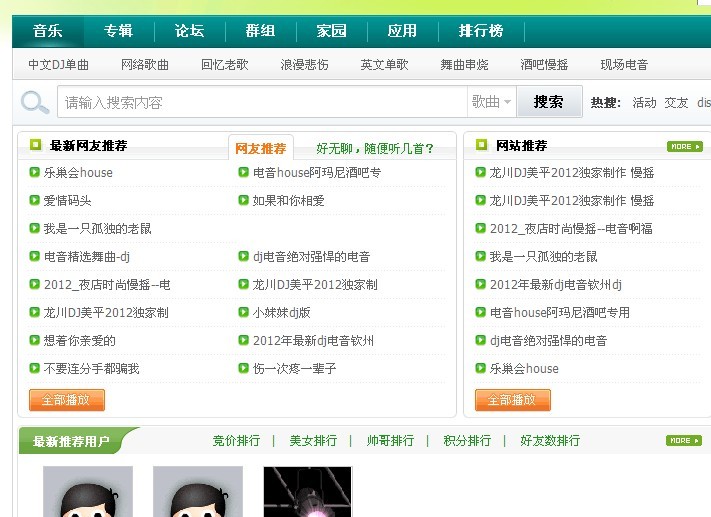Viewport: 711px width, 517px height.
Task: Click the 活动 hot search link
Action: [x=644, y=102]
